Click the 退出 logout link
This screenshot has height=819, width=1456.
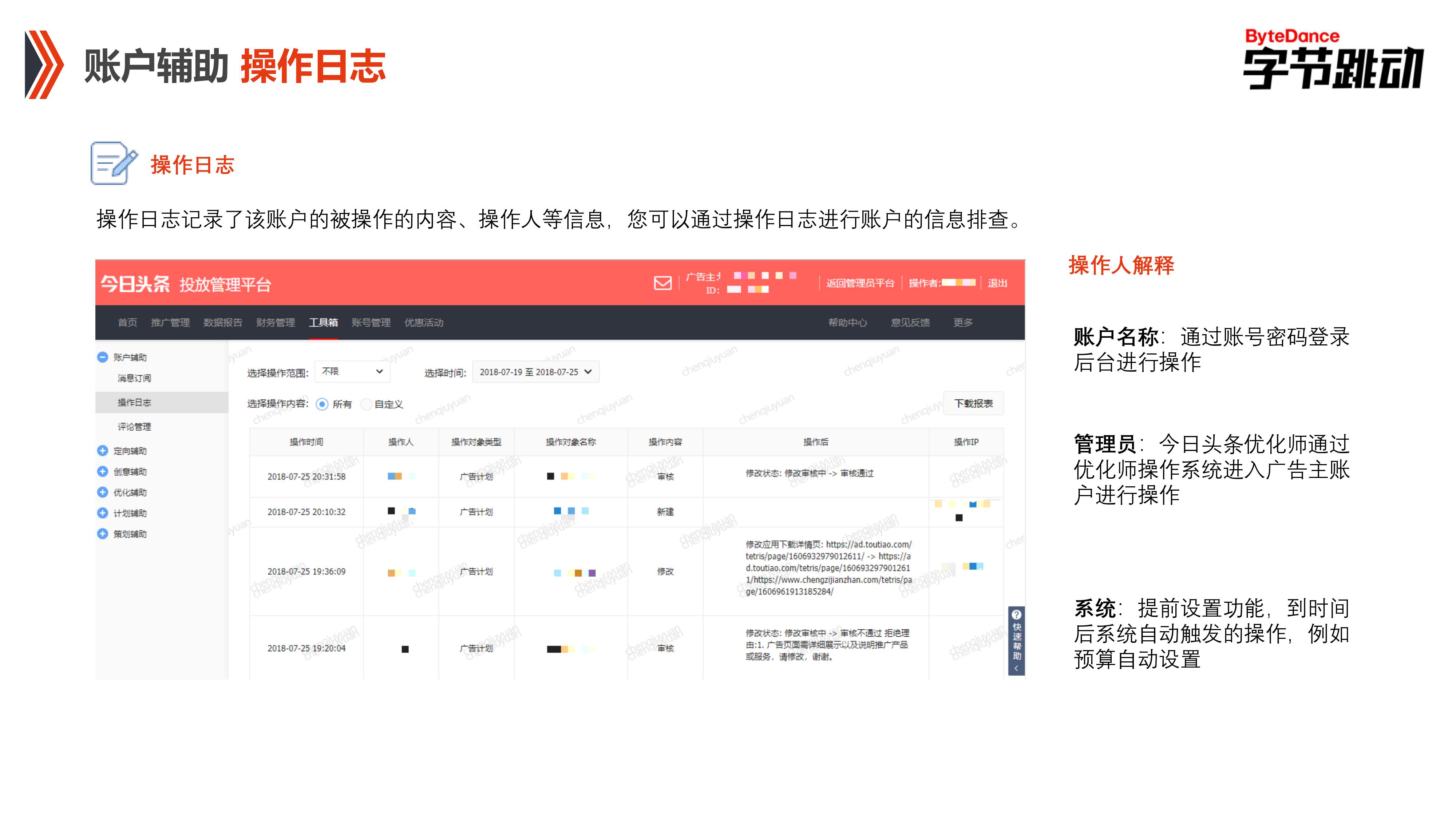coord(997,283)
